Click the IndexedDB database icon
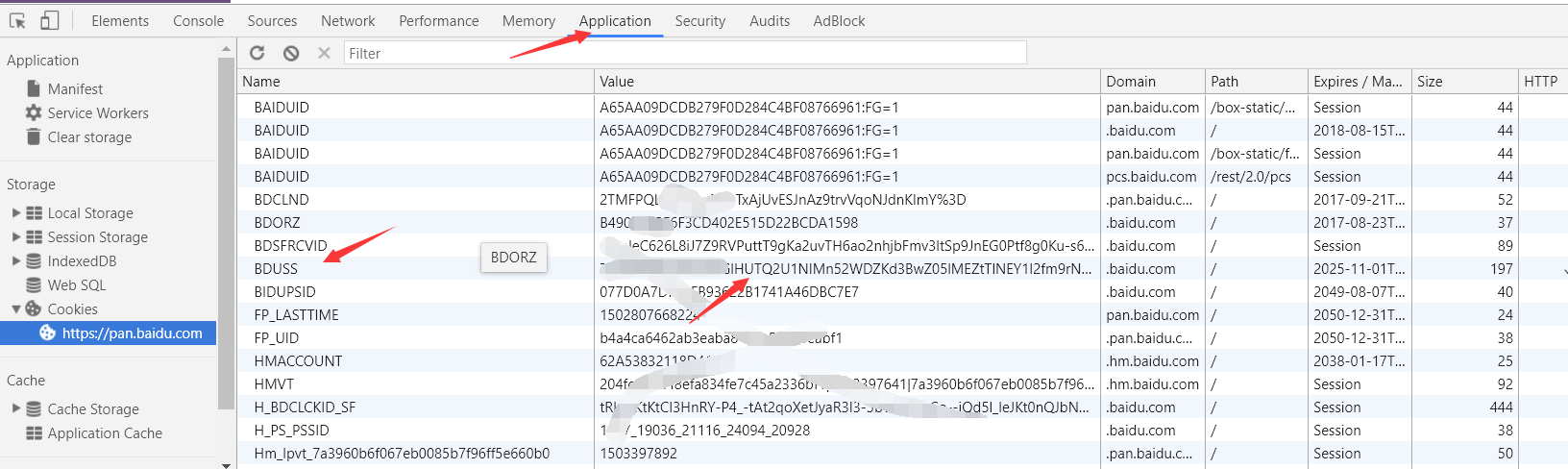 (x=34, y=261)
